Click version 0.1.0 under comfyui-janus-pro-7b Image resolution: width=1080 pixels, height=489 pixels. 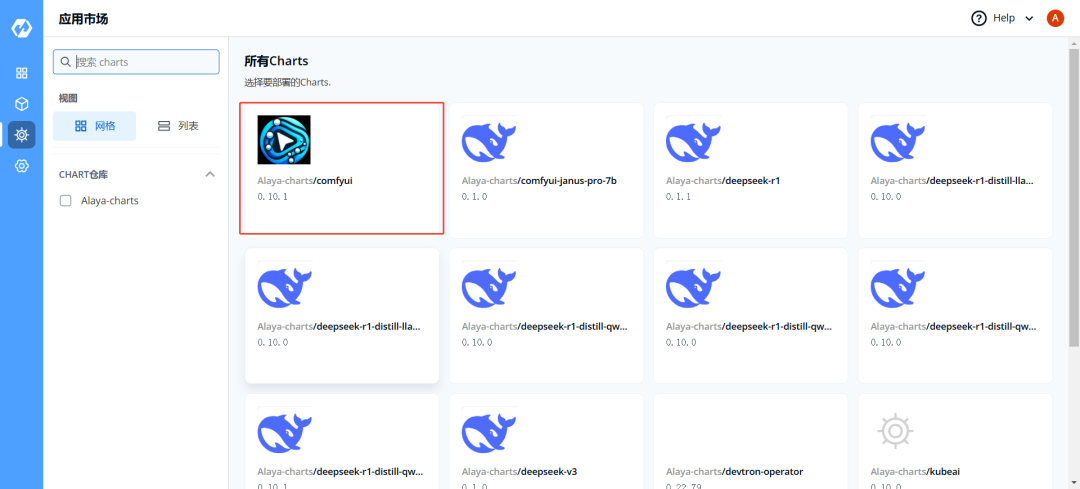pos(475,197)
